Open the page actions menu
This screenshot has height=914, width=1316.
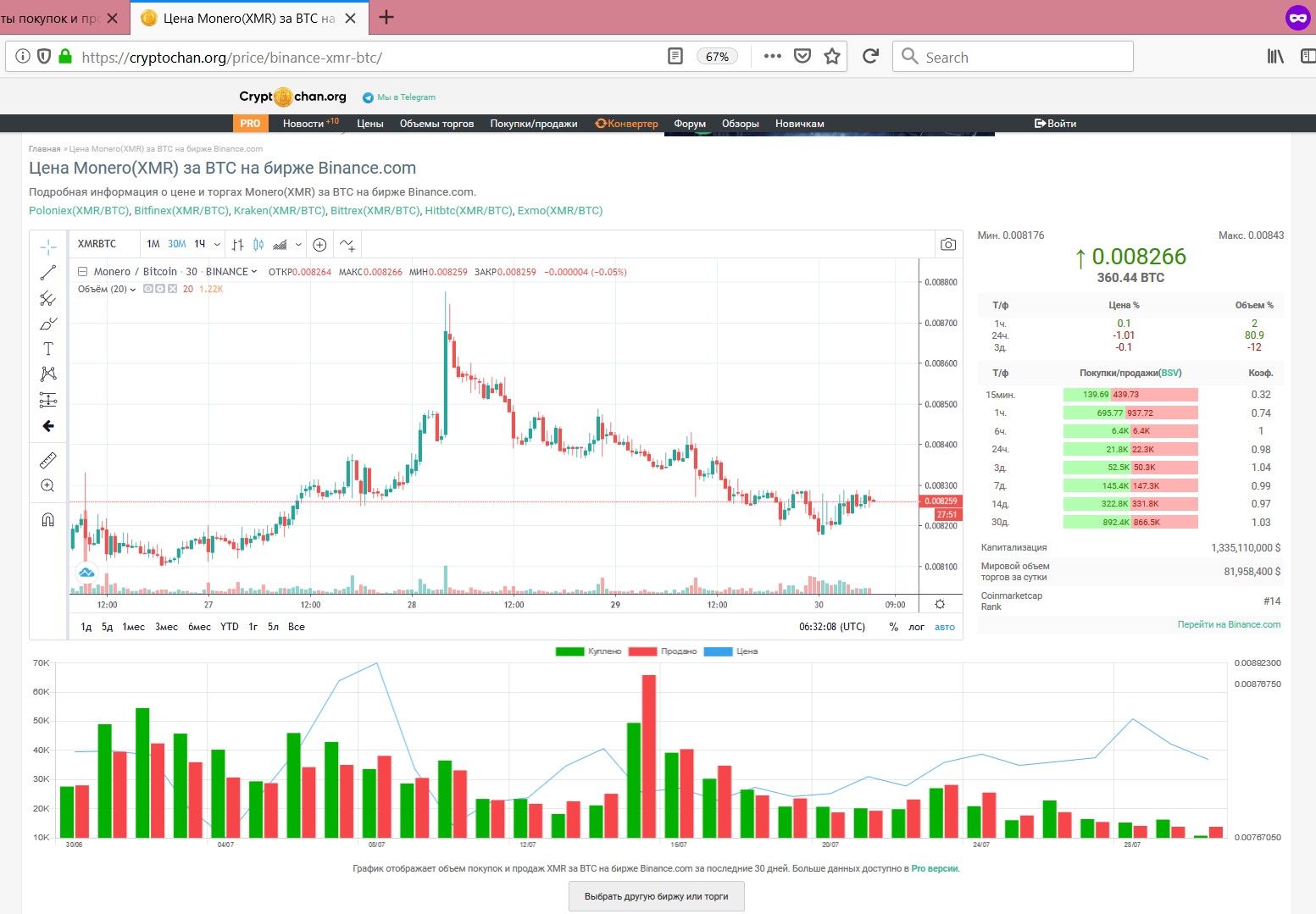(x=772, y=57)
